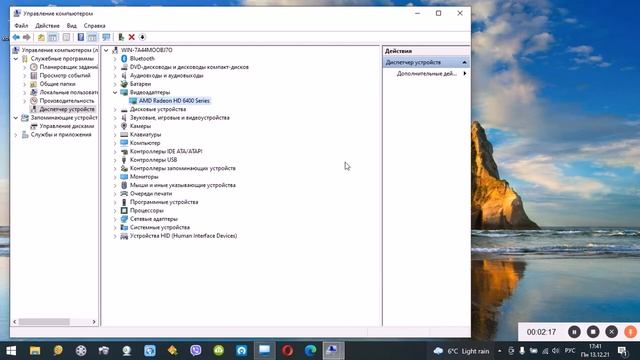Select Управление дисками in left tree

point(67,126)
